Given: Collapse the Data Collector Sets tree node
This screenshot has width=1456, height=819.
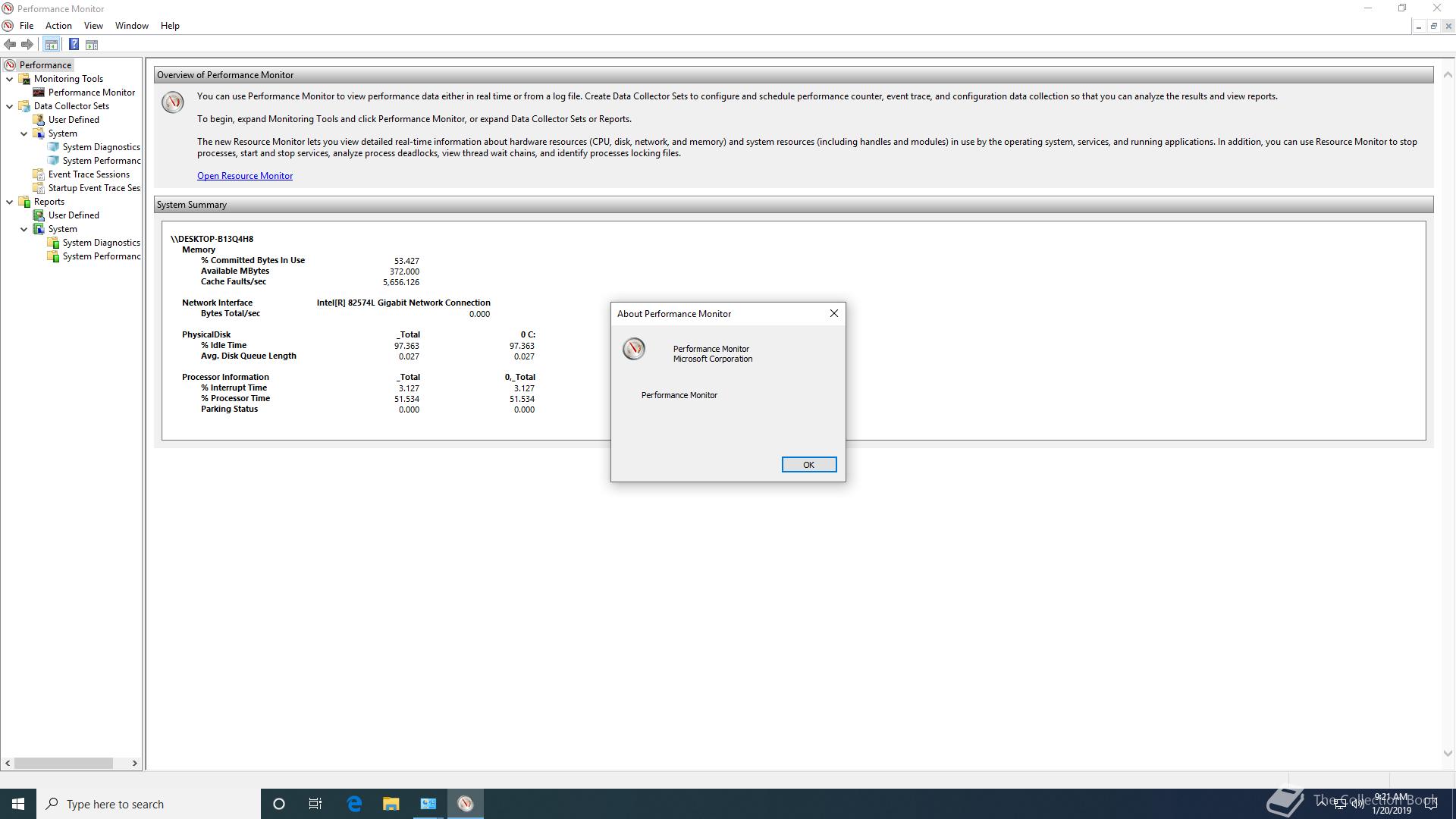Looking at the screenshot, I should (10, 106).
